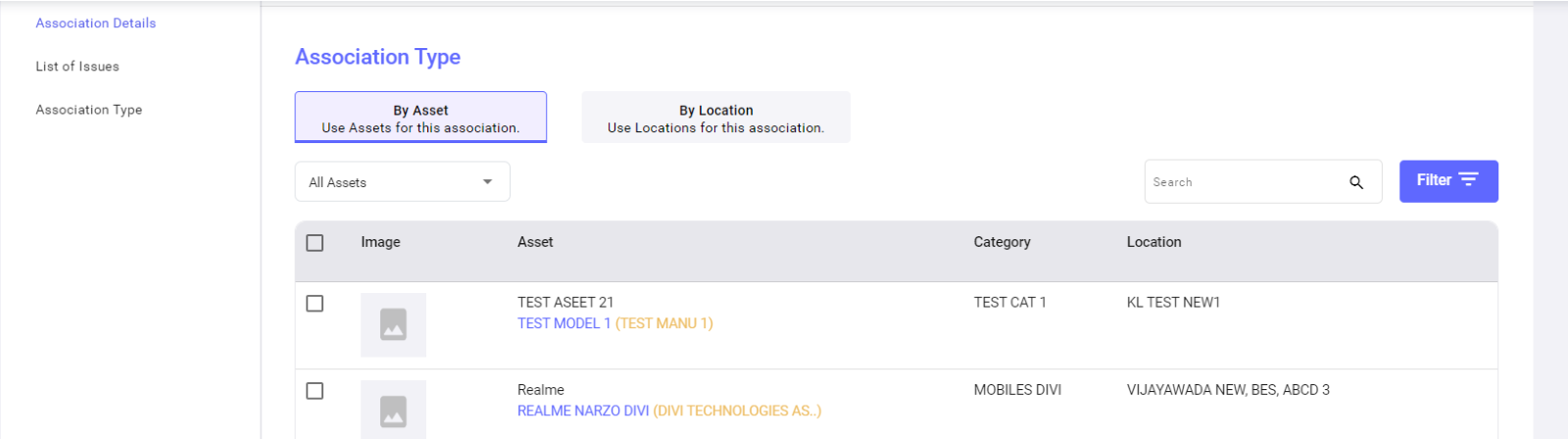Click the search magnifier icon

[1356, 182]
